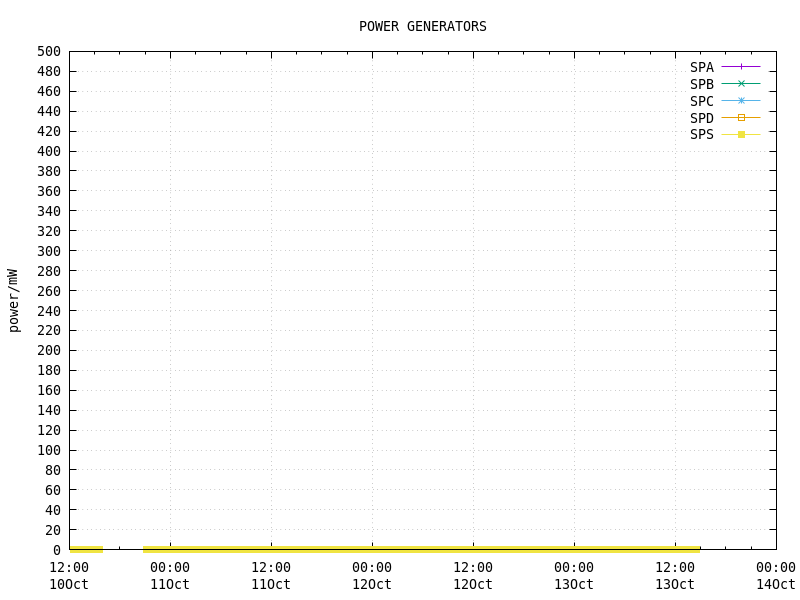800x600 pixels.
Task: Click the 12:00 12Oct x-axis tick label
Action: [x=473, y=576]
